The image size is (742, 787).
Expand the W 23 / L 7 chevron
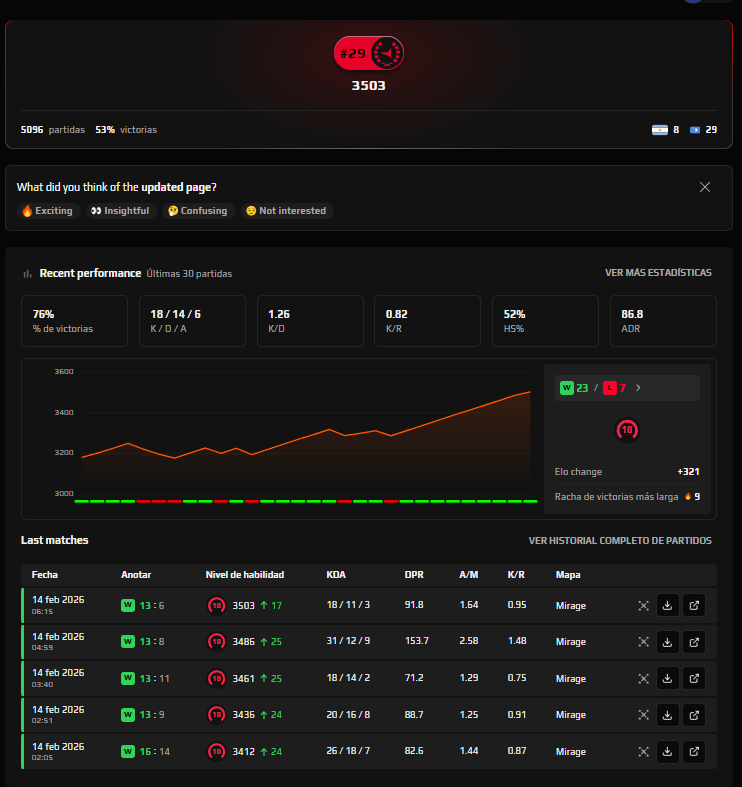638,388
